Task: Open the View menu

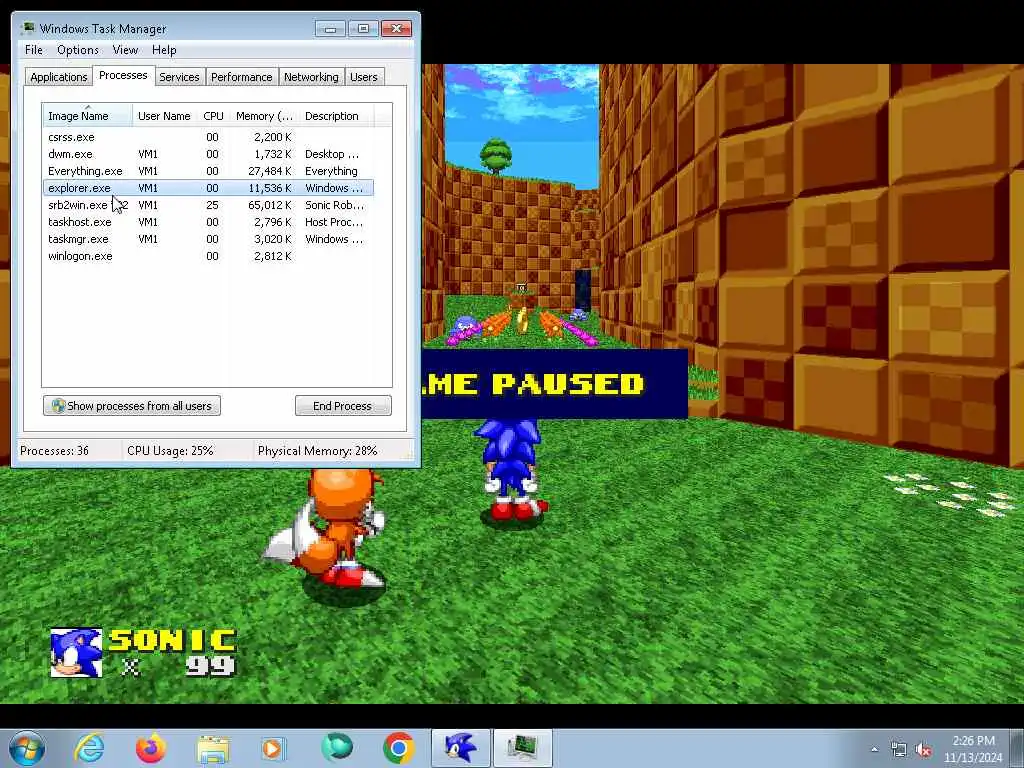Action: click(125, 50)
